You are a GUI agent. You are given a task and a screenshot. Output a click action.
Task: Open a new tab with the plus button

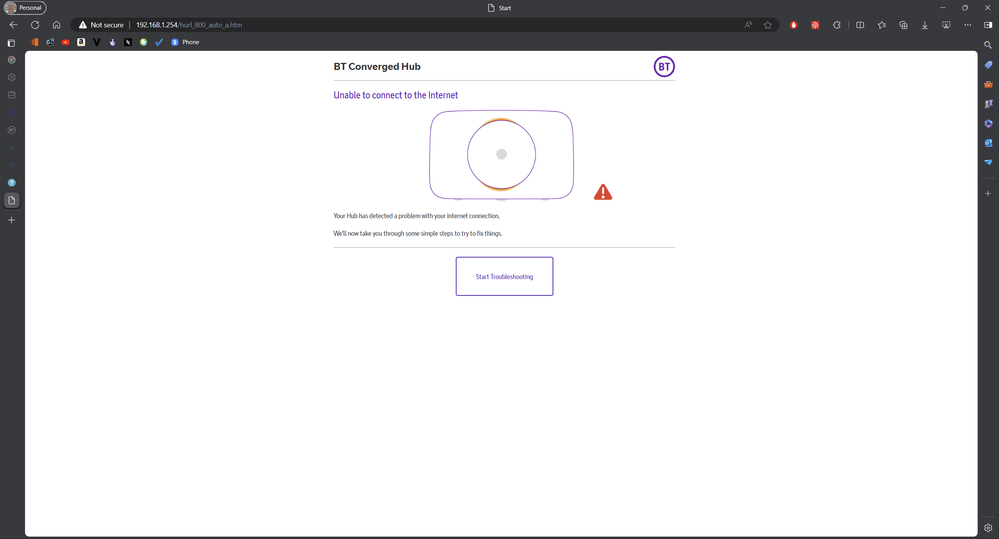tap(11, 220)
